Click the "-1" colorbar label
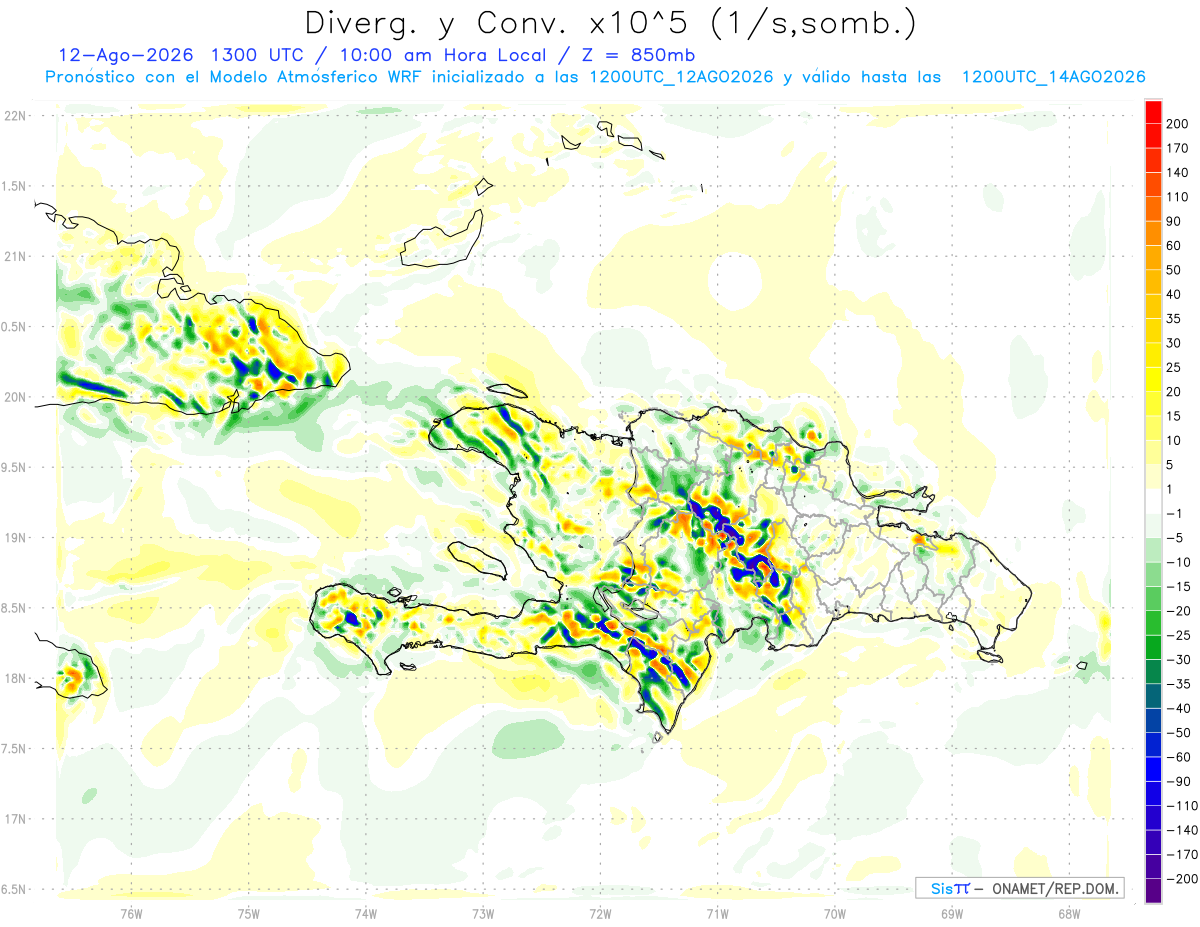This screenshot has height=927, width=1200. [x=1176, y=513]
